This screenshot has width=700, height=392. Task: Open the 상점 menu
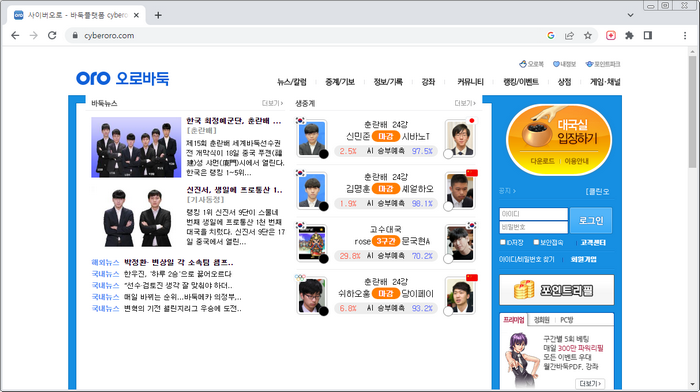pos(564,82)
